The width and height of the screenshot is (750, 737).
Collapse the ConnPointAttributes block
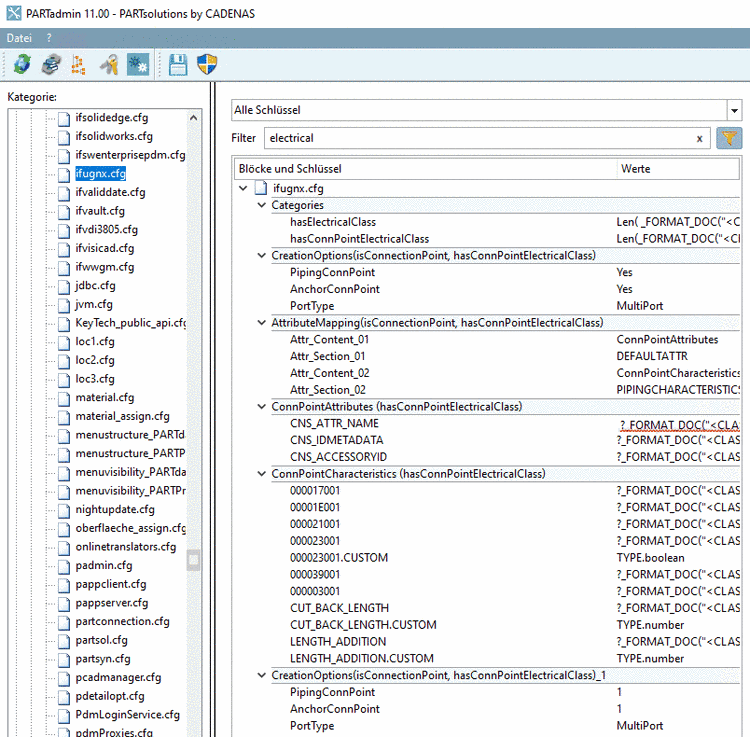pyautogui.click(x=262, y=407)
